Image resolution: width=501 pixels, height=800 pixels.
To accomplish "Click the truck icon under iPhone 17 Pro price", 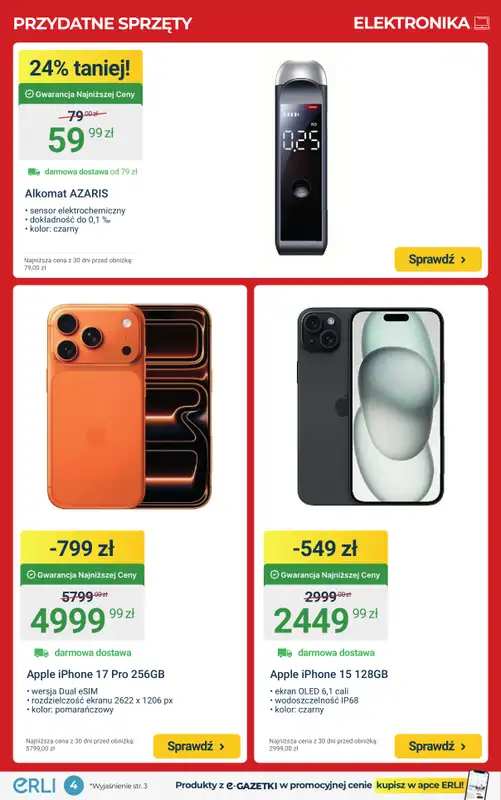I will click(x=41, y=653).
